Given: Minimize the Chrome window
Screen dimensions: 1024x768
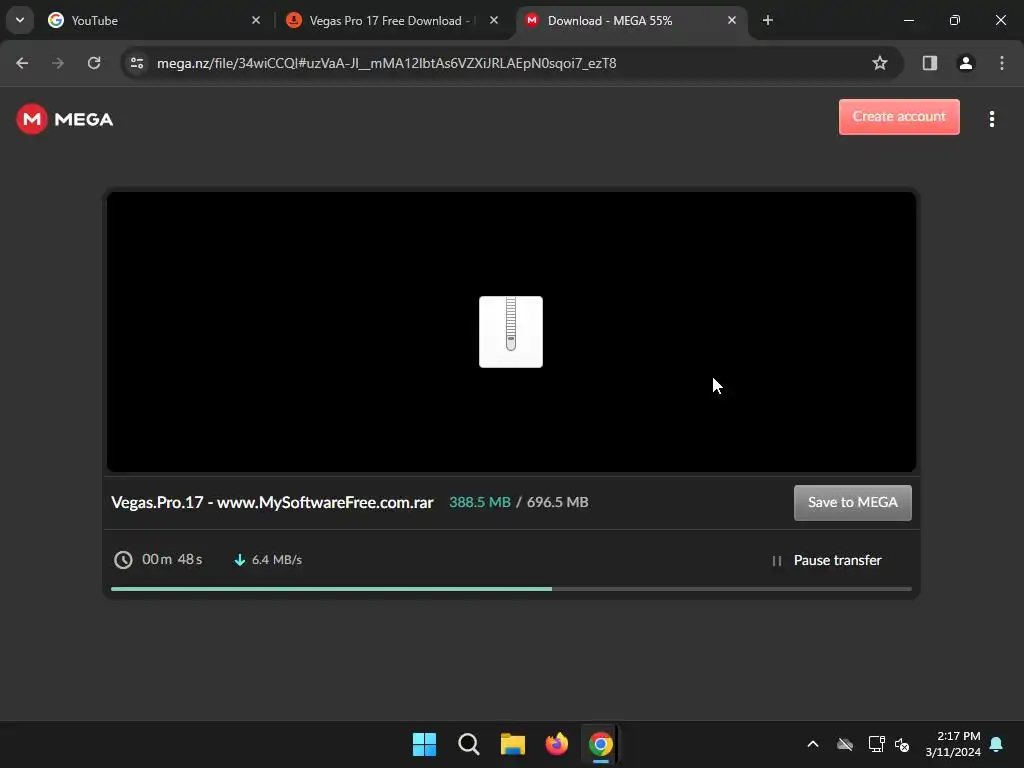Looking at the screenshot, I should 909,20.
